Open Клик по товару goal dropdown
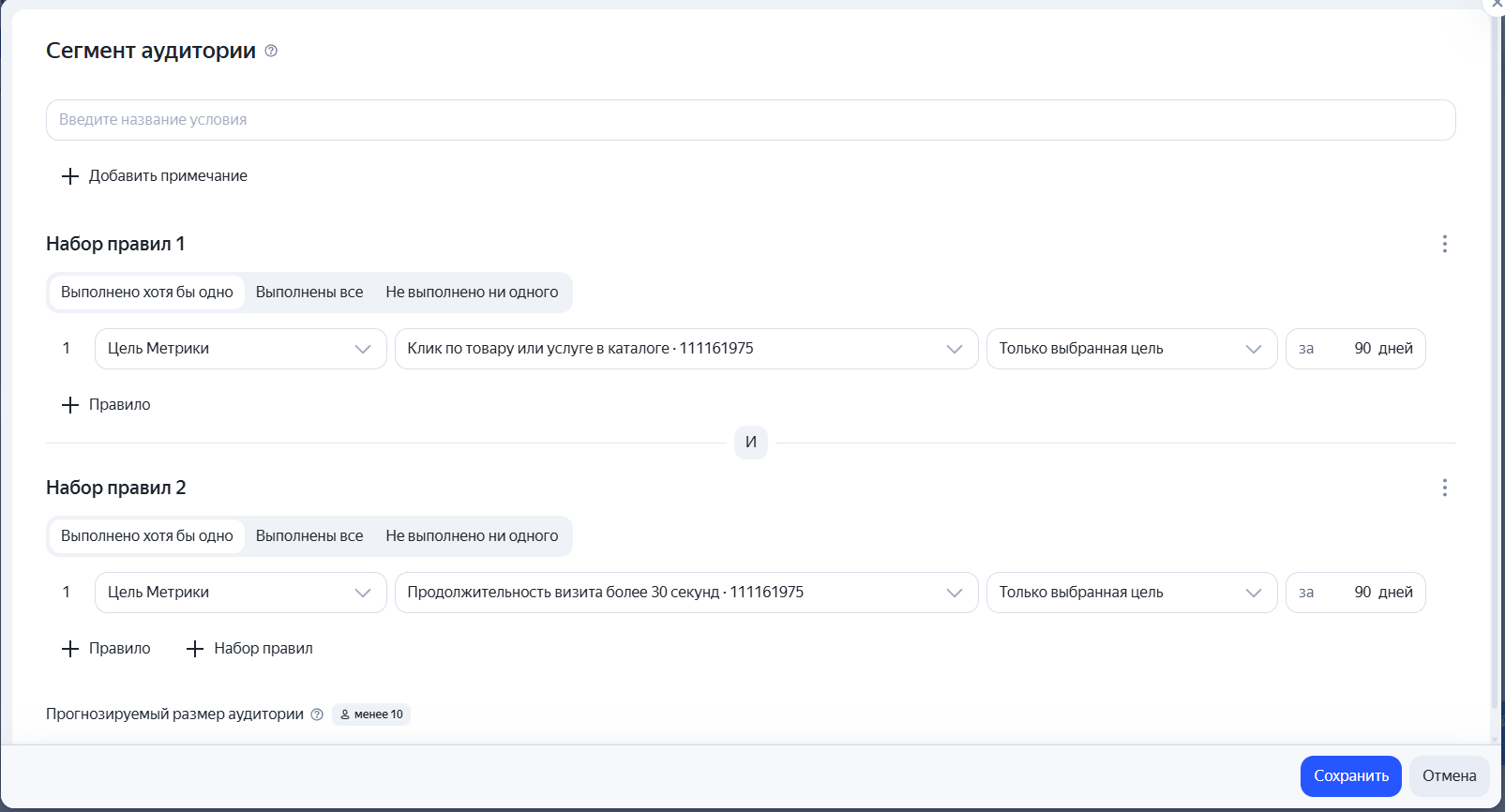This screenshot has width=1505, height=812. (686, 349)
